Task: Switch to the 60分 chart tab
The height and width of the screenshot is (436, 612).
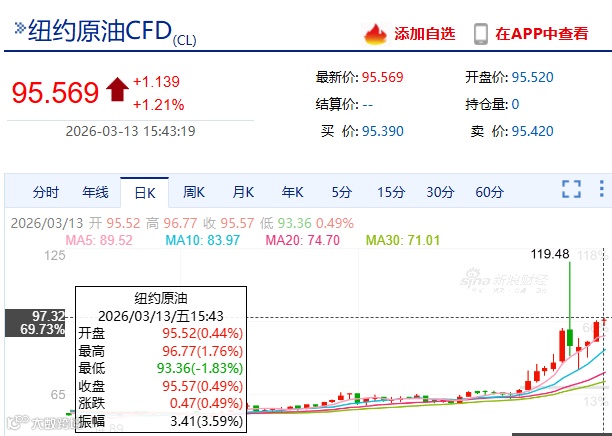Action: [489, 192]
